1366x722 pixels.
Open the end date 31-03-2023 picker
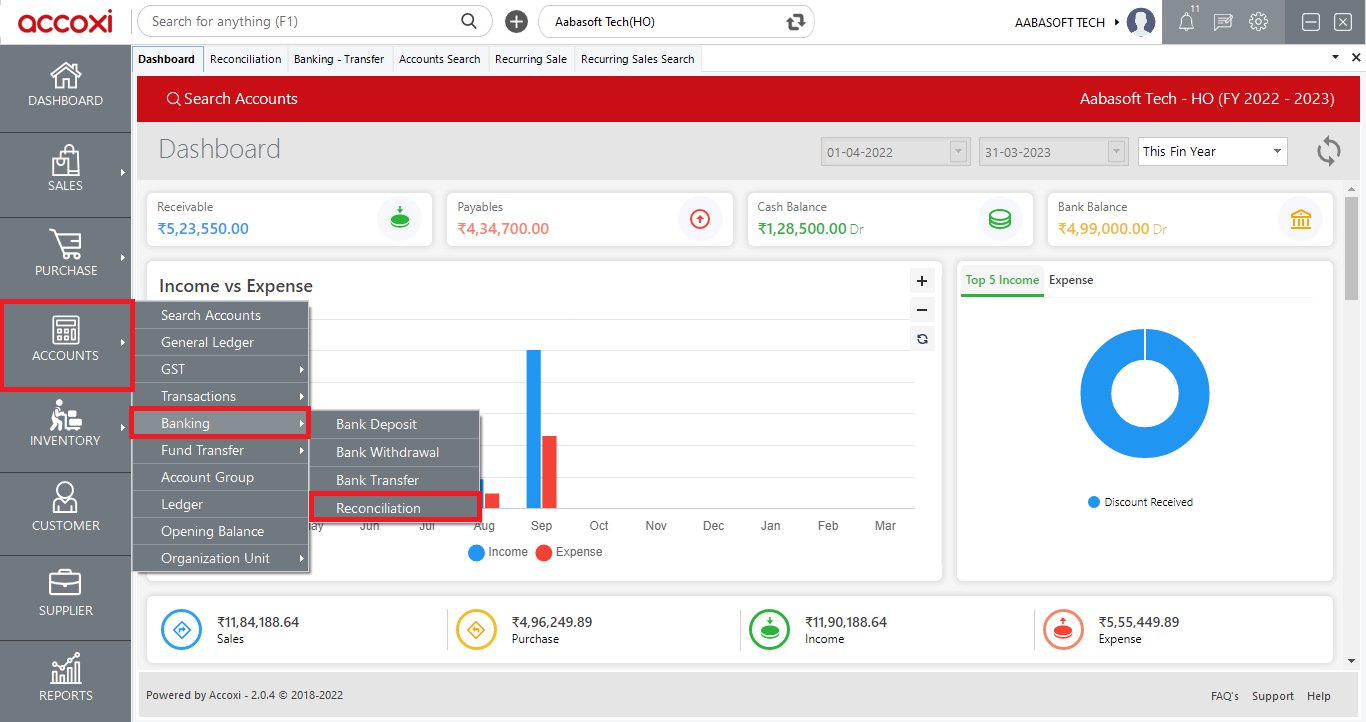[x=1053, y=152]
